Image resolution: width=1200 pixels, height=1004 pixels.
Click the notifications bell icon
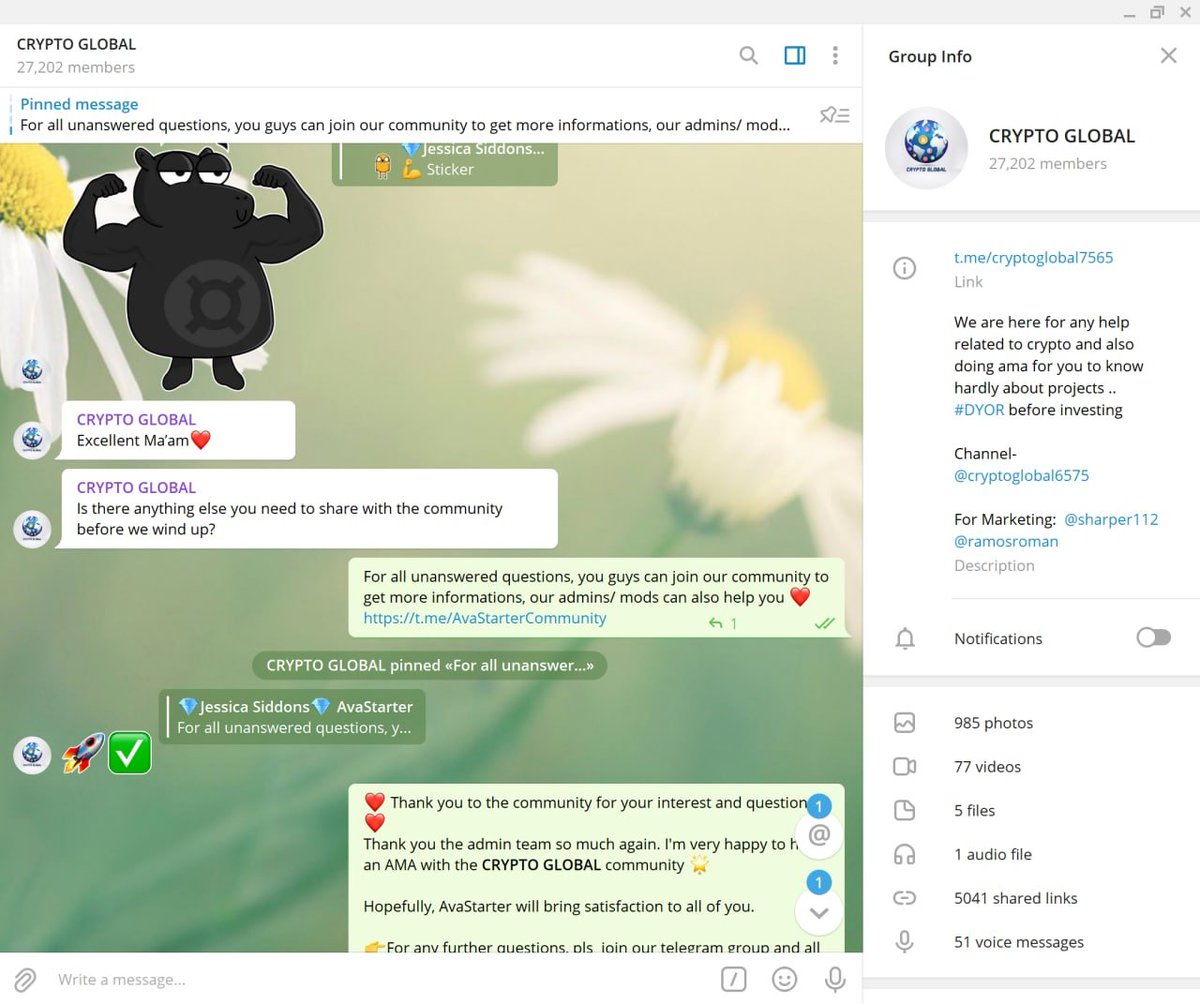click(905, 639)
